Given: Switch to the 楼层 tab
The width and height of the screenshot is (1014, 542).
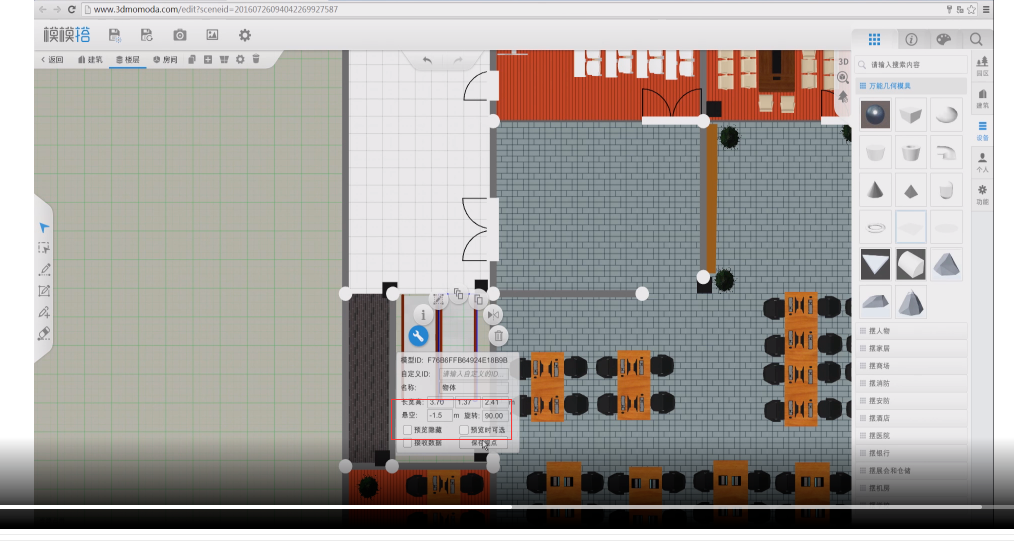Looking at the screenshot, I should click(x=127, y=60).
